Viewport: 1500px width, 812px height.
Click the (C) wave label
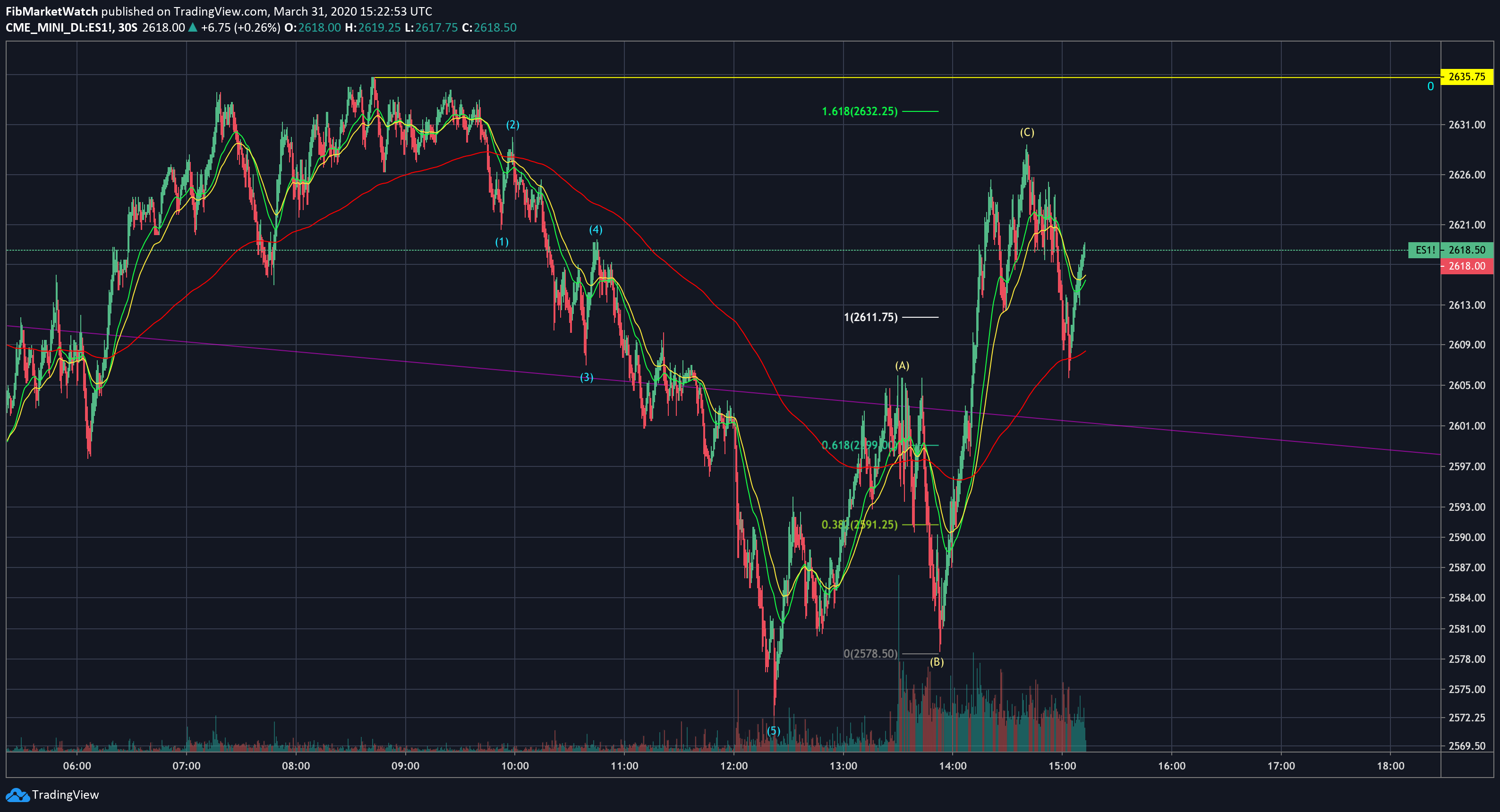[1027, 132]
